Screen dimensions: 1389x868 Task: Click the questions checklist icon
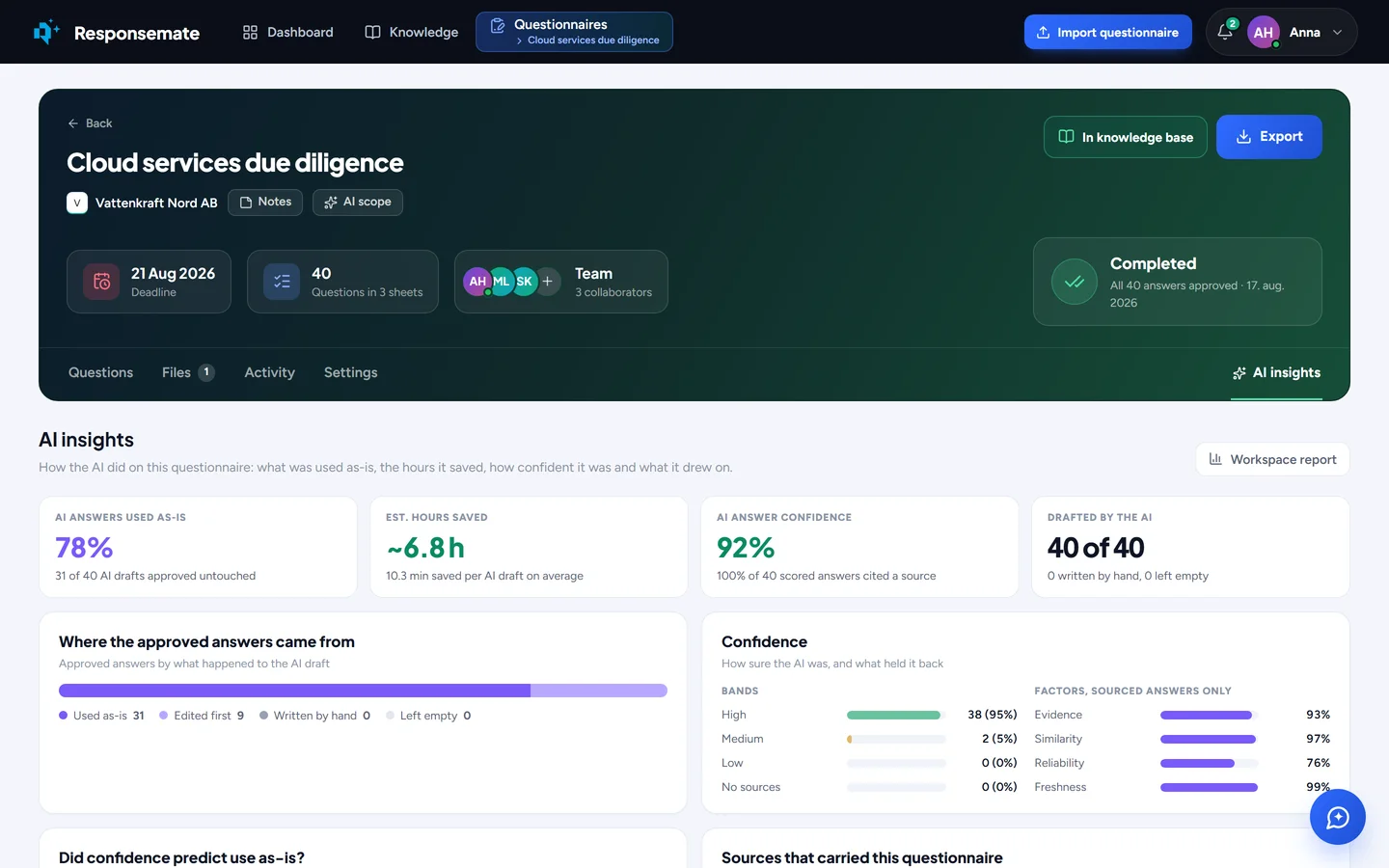point(282,282)
